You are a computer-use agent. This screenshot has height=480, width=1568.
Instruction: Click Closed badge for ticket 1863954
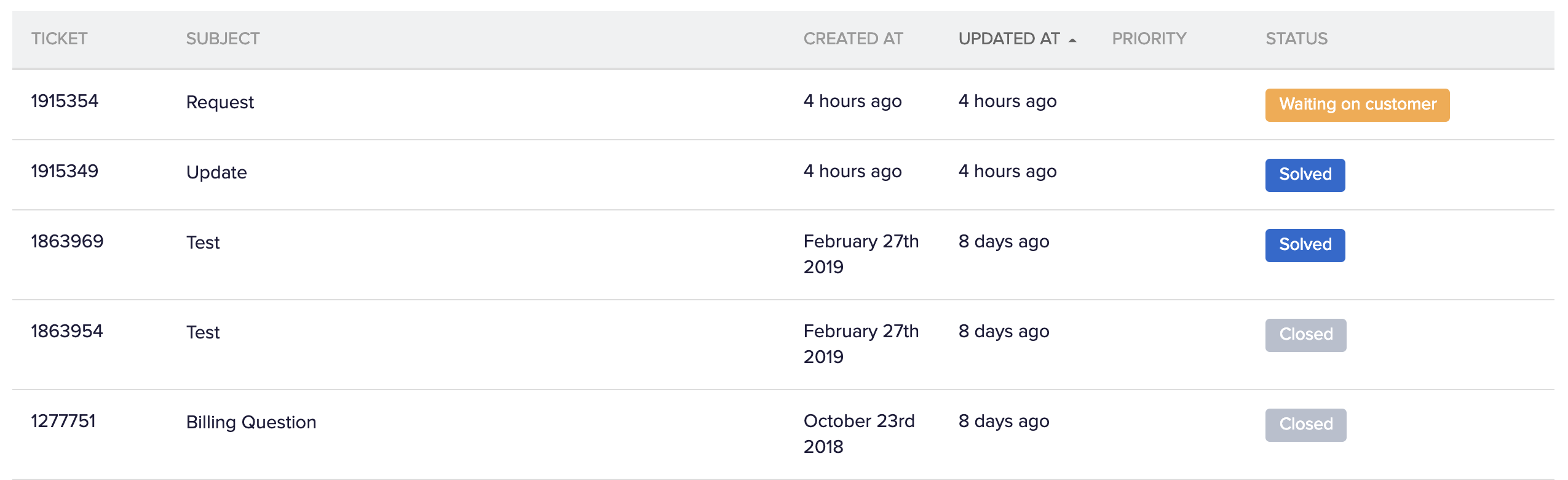tap(1305, 335)
